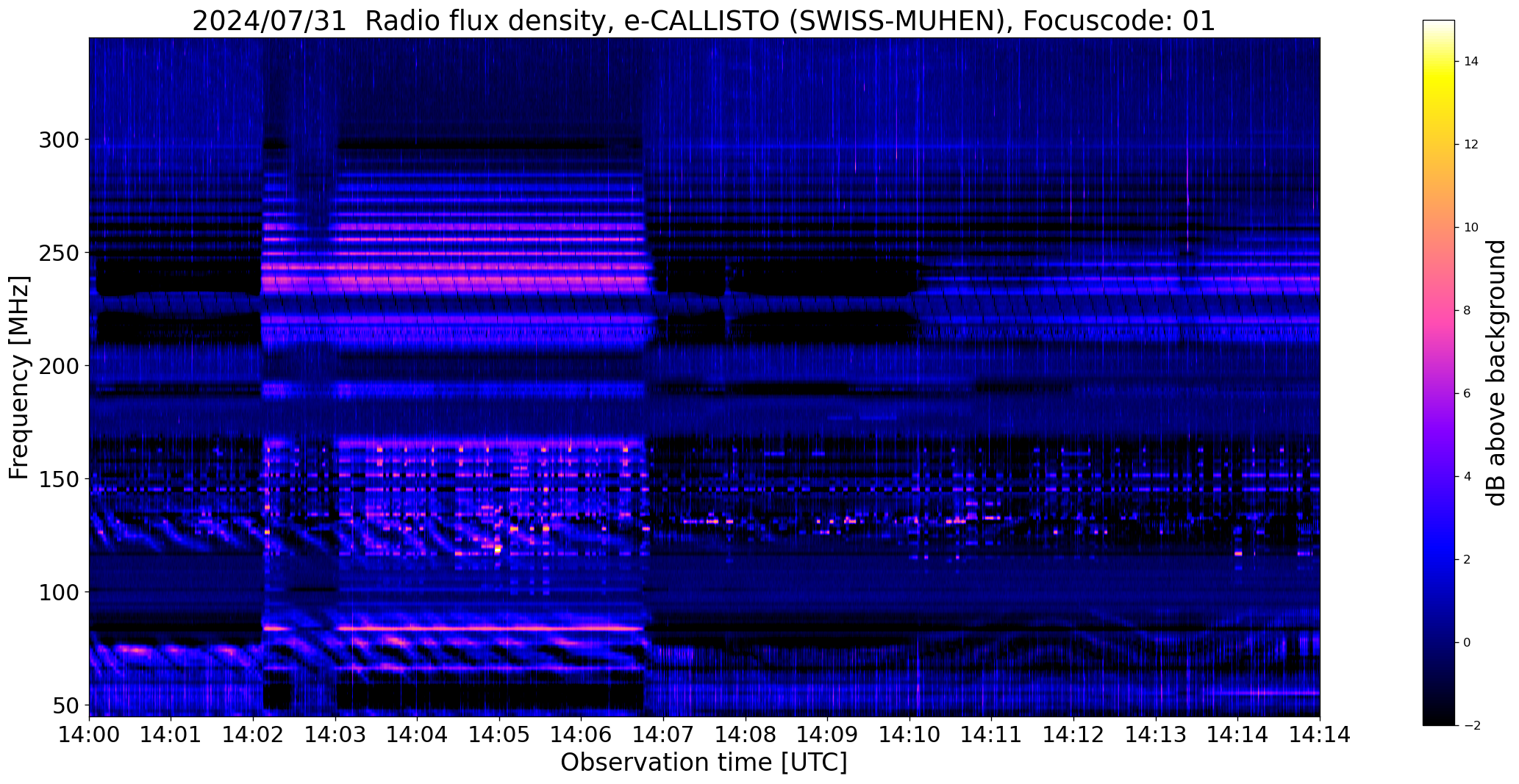This screenshot has width=1519, height=784.
Task: Click the 14:13 time tick label
Action: point(1156,735)
